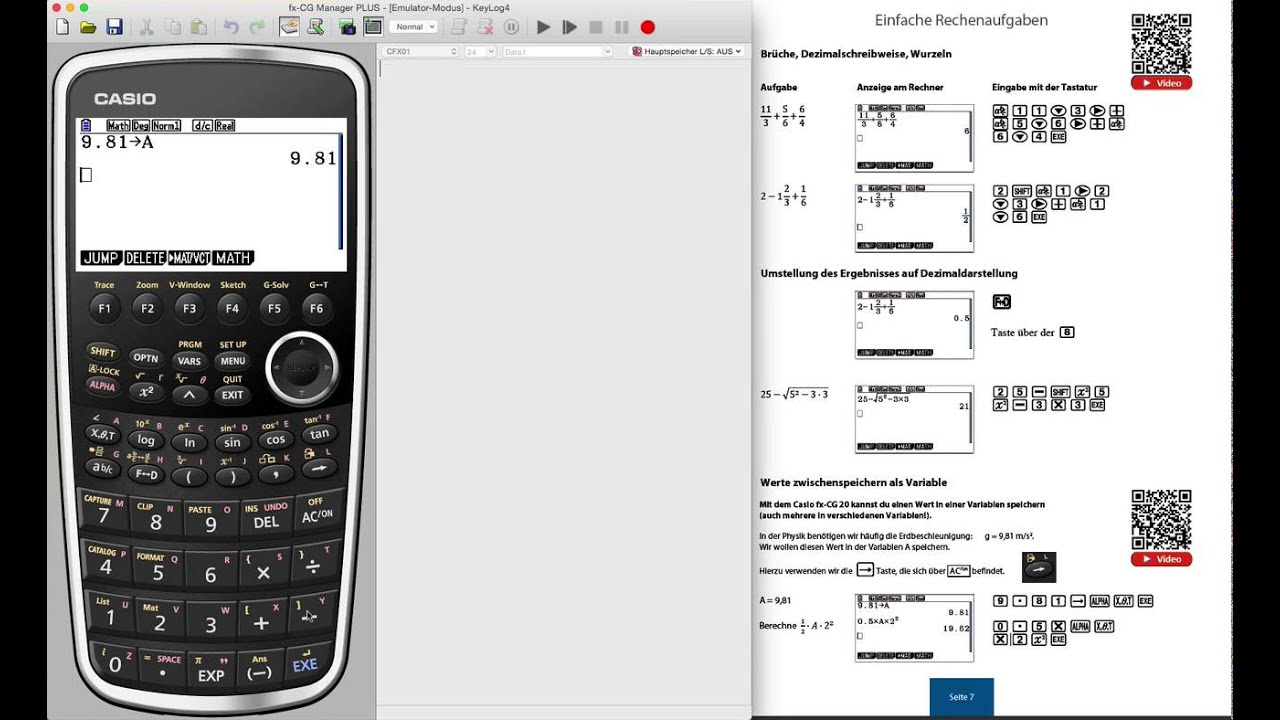Click the store arrow key above AC/ON
1280x720 pixels.
tap(319, 467)
